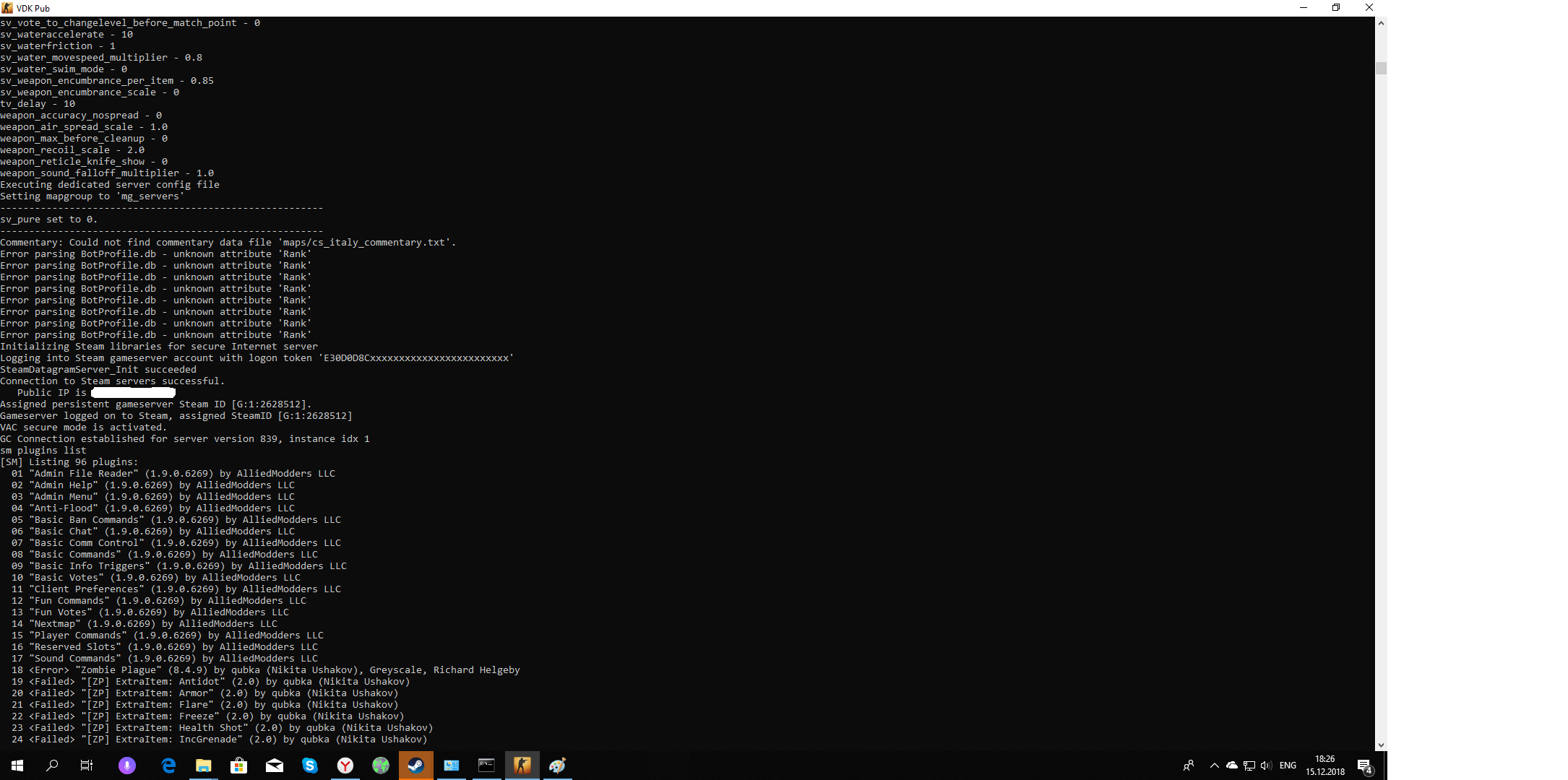Click the 'sv_pure set to 0.' line
1568x780 pixels.
click(x=49, y=220)
